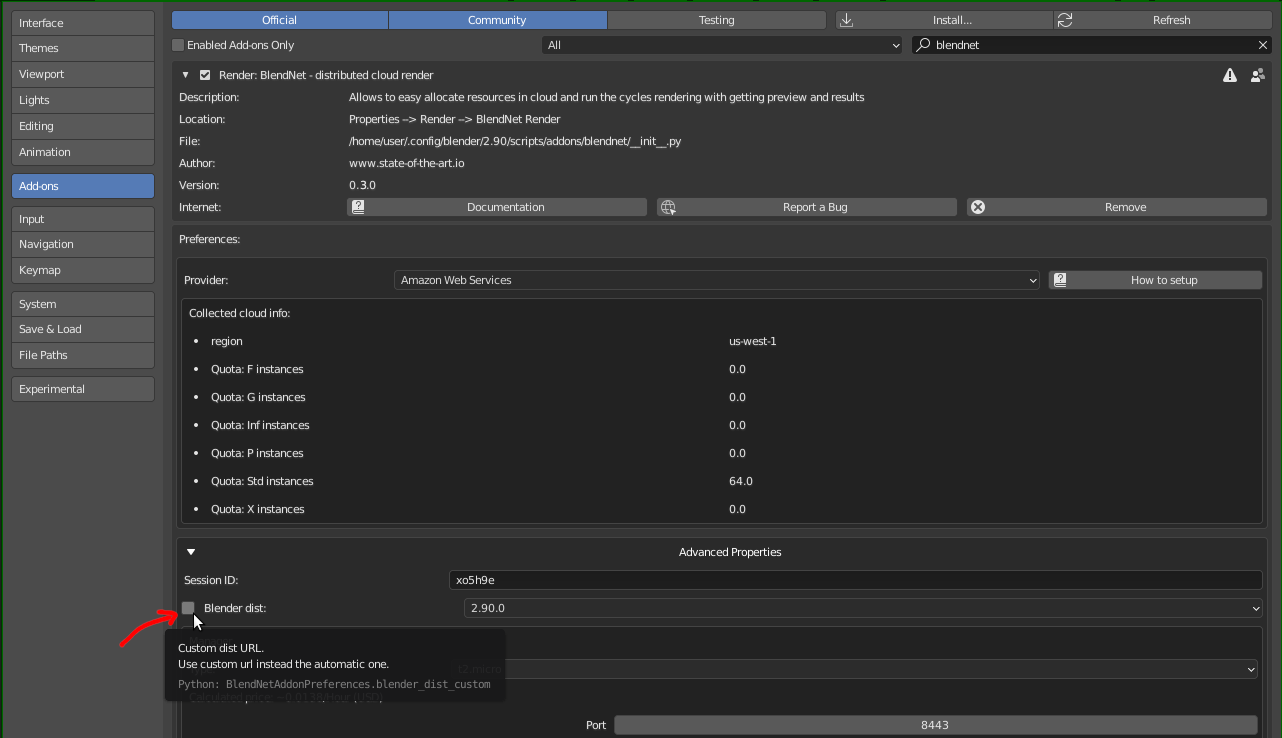Click the Quota: G instances label

pyautogui.click(x=258, y=397)
